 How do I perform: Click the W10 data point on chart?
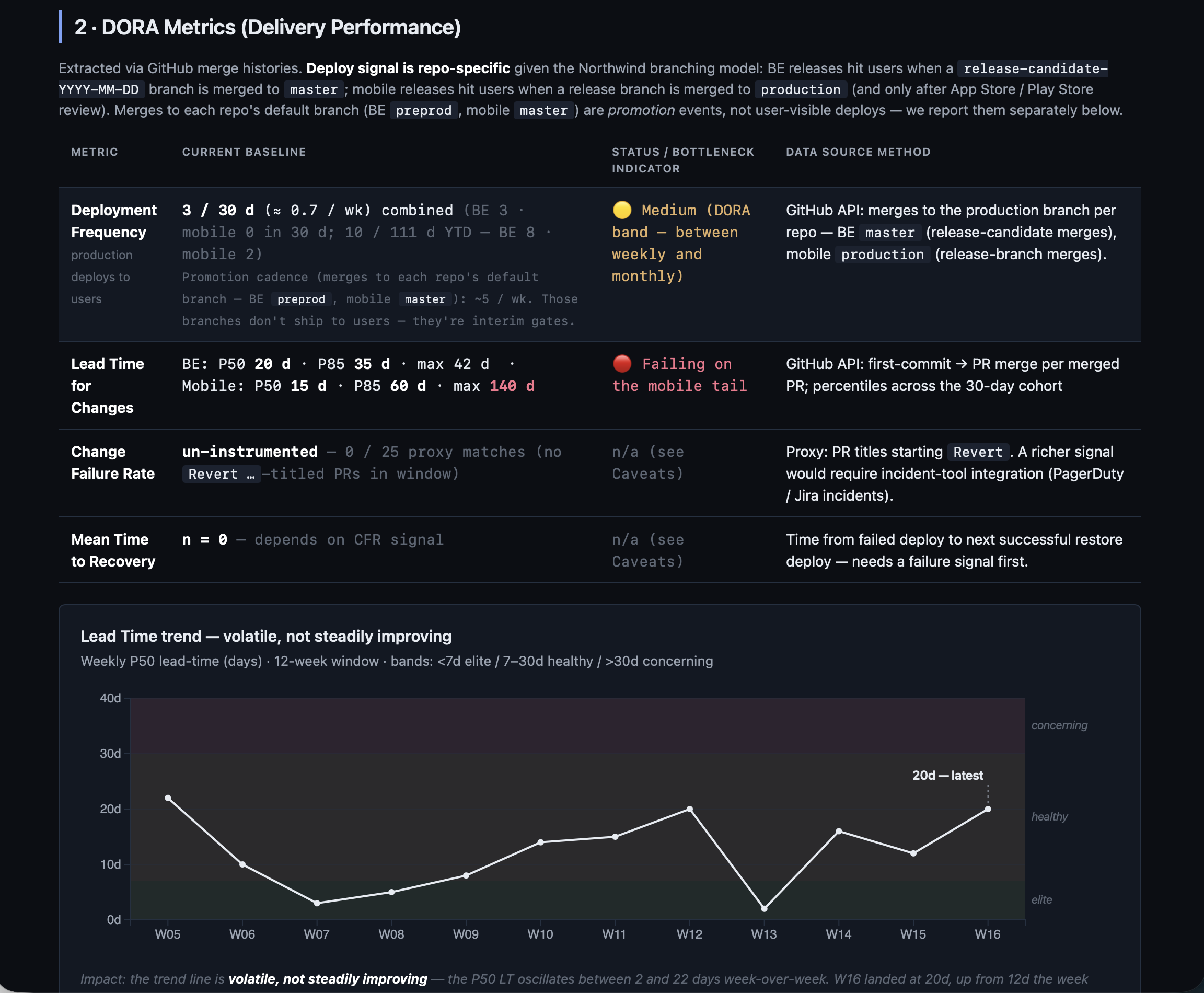coord(540,842)
